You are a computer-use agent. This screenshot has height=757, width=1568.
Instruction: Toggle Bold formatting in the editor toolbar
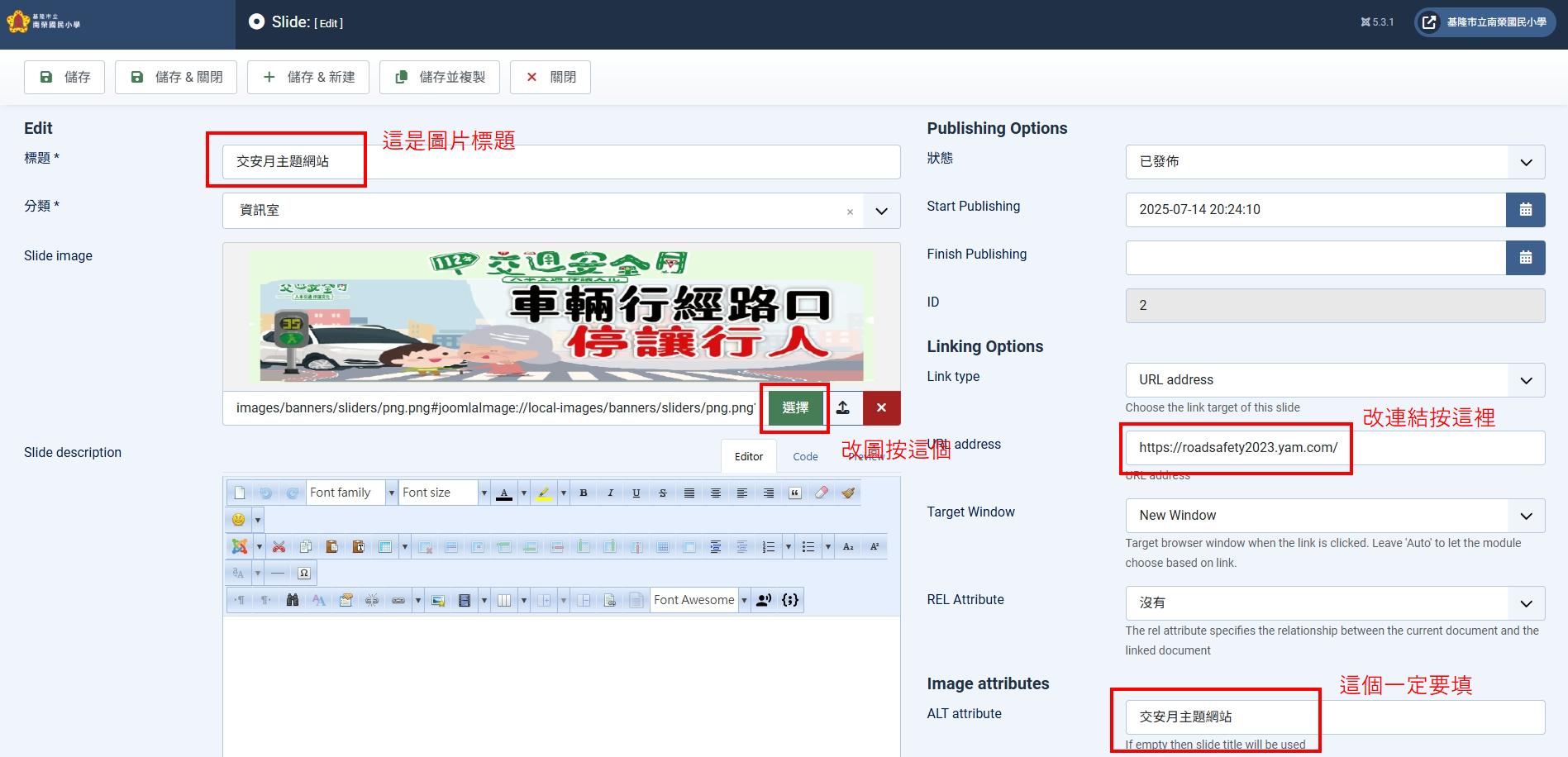click(584, 493)
